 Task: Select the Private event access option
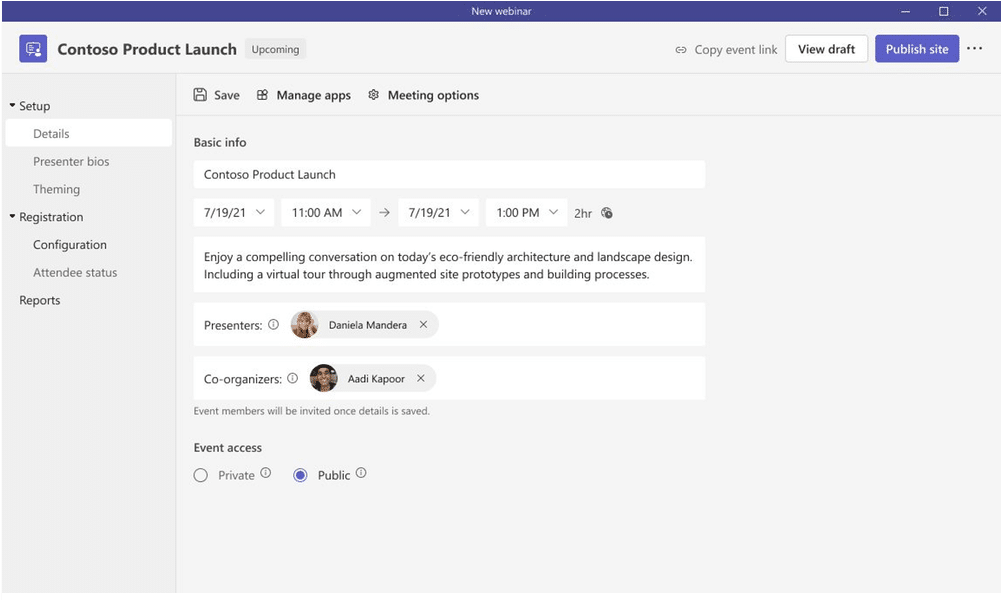(x=201, y=476)
